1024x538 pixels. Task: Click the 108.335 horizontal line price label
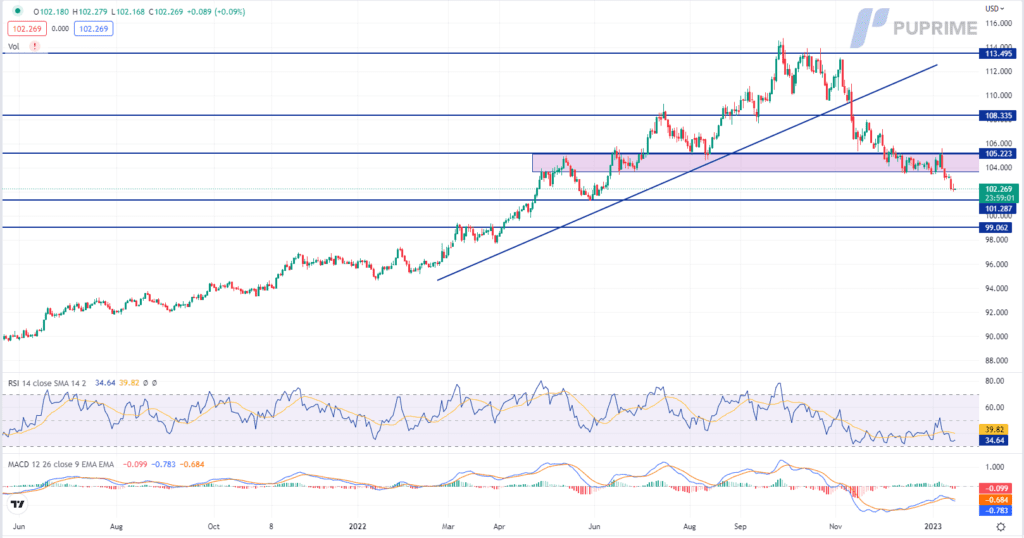click(x=998, y=116)
